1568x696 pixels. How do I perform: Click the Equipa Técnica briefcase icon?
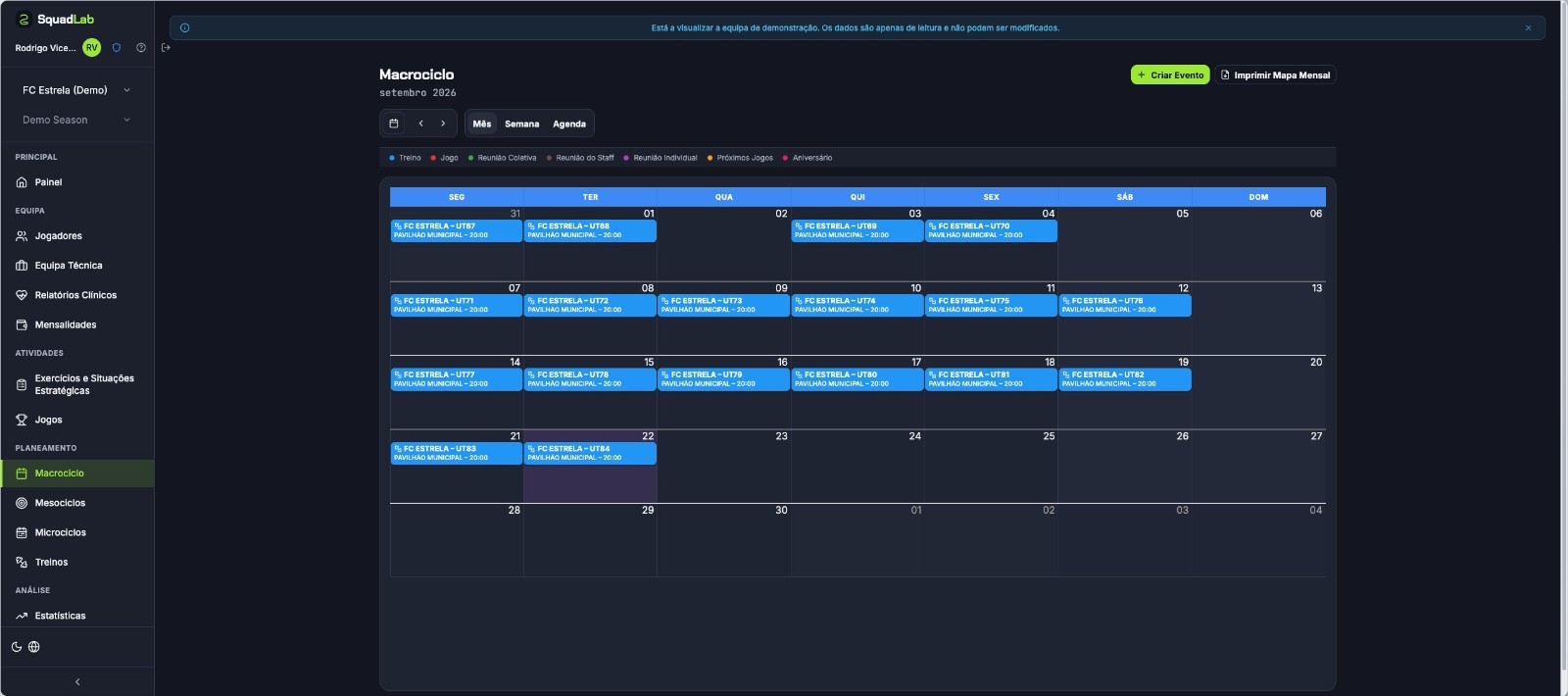click(22, 266)
